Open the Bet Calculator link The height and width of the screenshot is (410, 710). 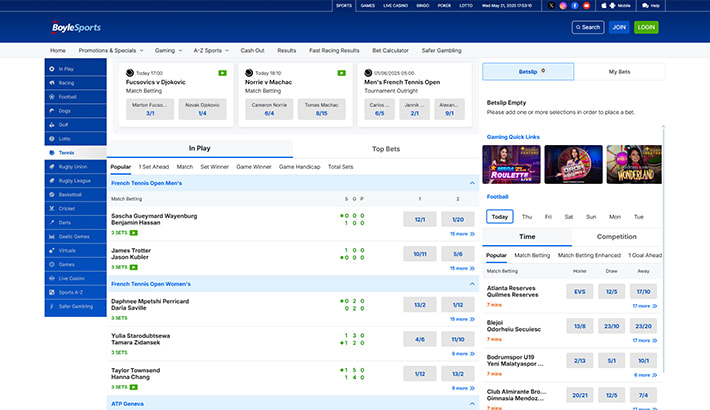pyautogui.click(x=390, y=50)
